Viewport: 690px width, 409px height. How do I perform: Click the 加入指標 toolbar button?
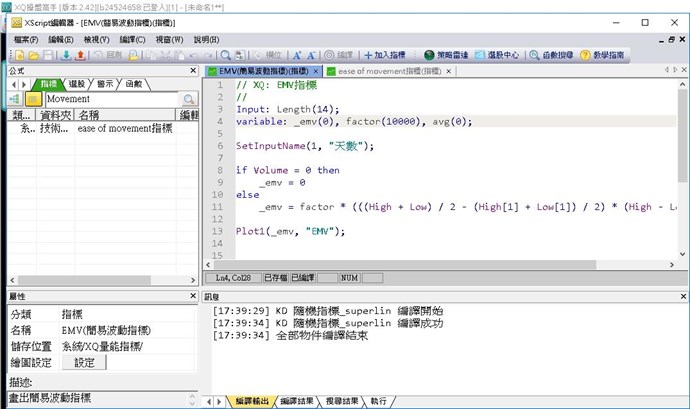click(385, 56)
